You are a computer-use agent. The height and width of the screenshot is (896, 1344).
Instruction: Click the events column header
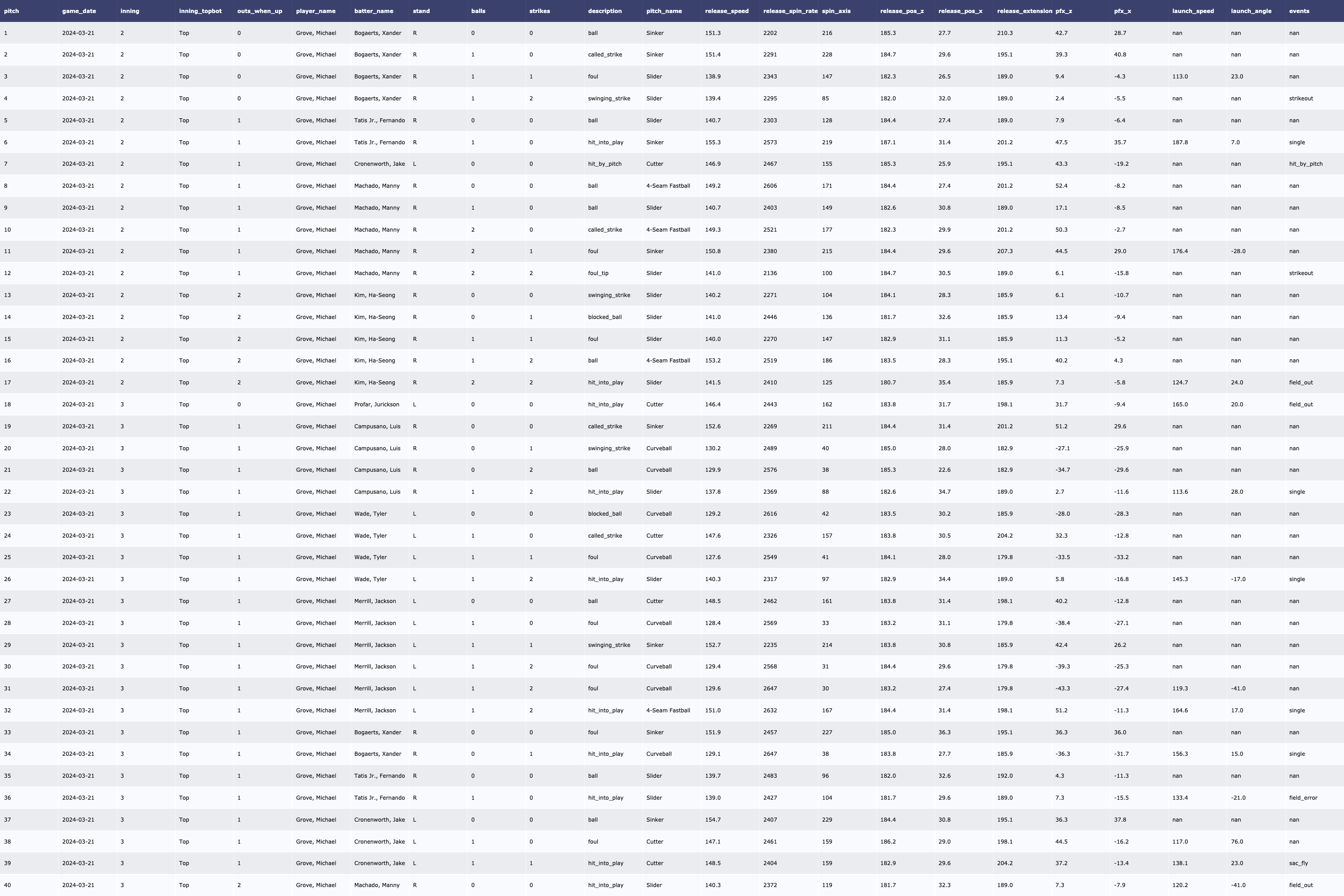coord(1299,11)
